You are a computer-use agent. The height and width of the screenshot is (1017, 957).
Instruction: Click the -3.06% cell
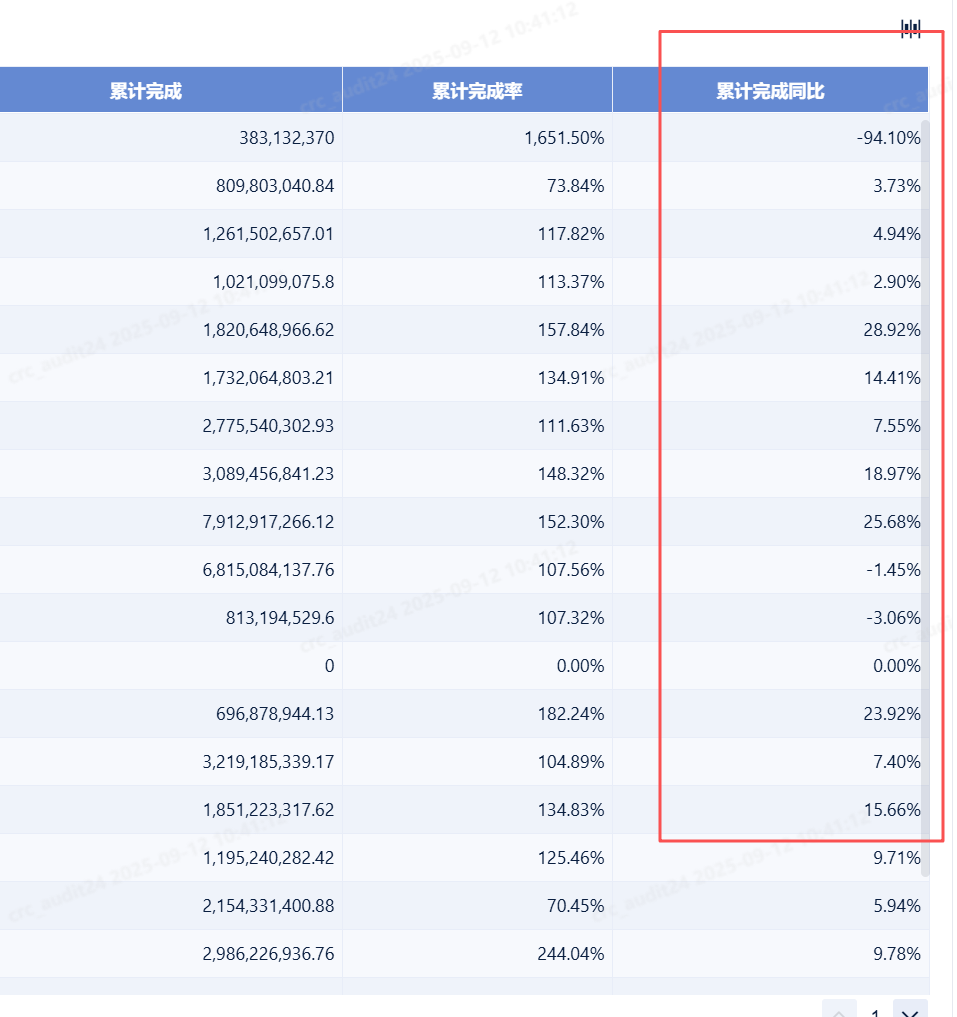point(893,618)
